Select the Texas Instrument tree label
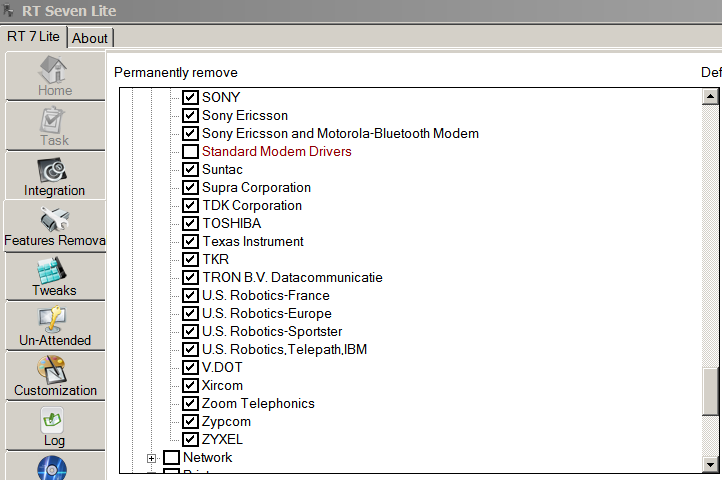The width and height of the screenshot is (722, 480). pos(253,241)
